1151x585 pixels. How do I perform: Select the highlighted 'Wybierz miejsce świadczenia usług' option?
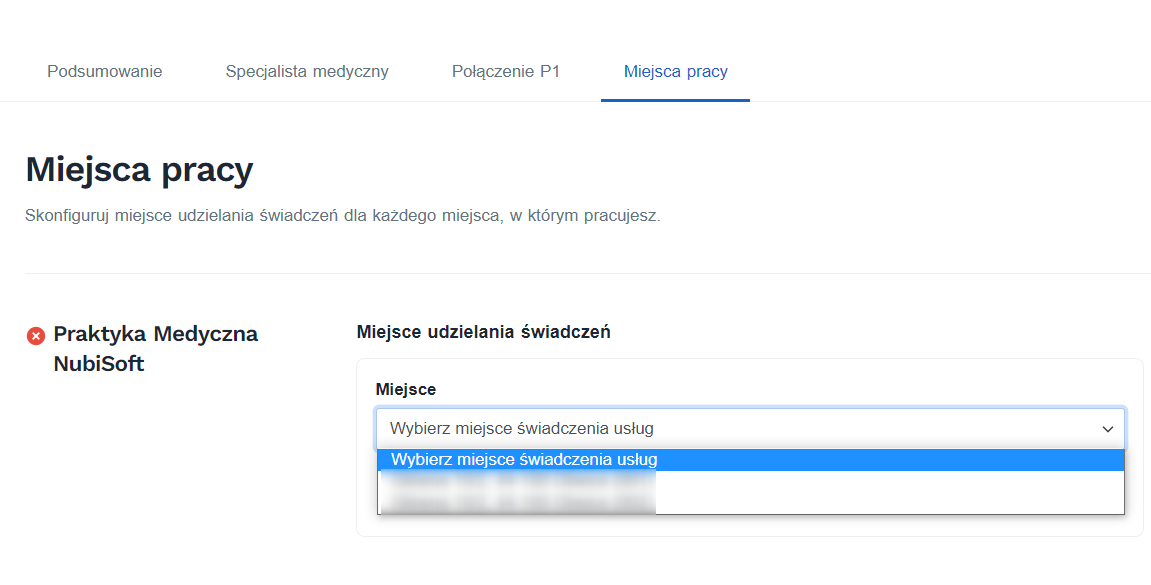700,460
